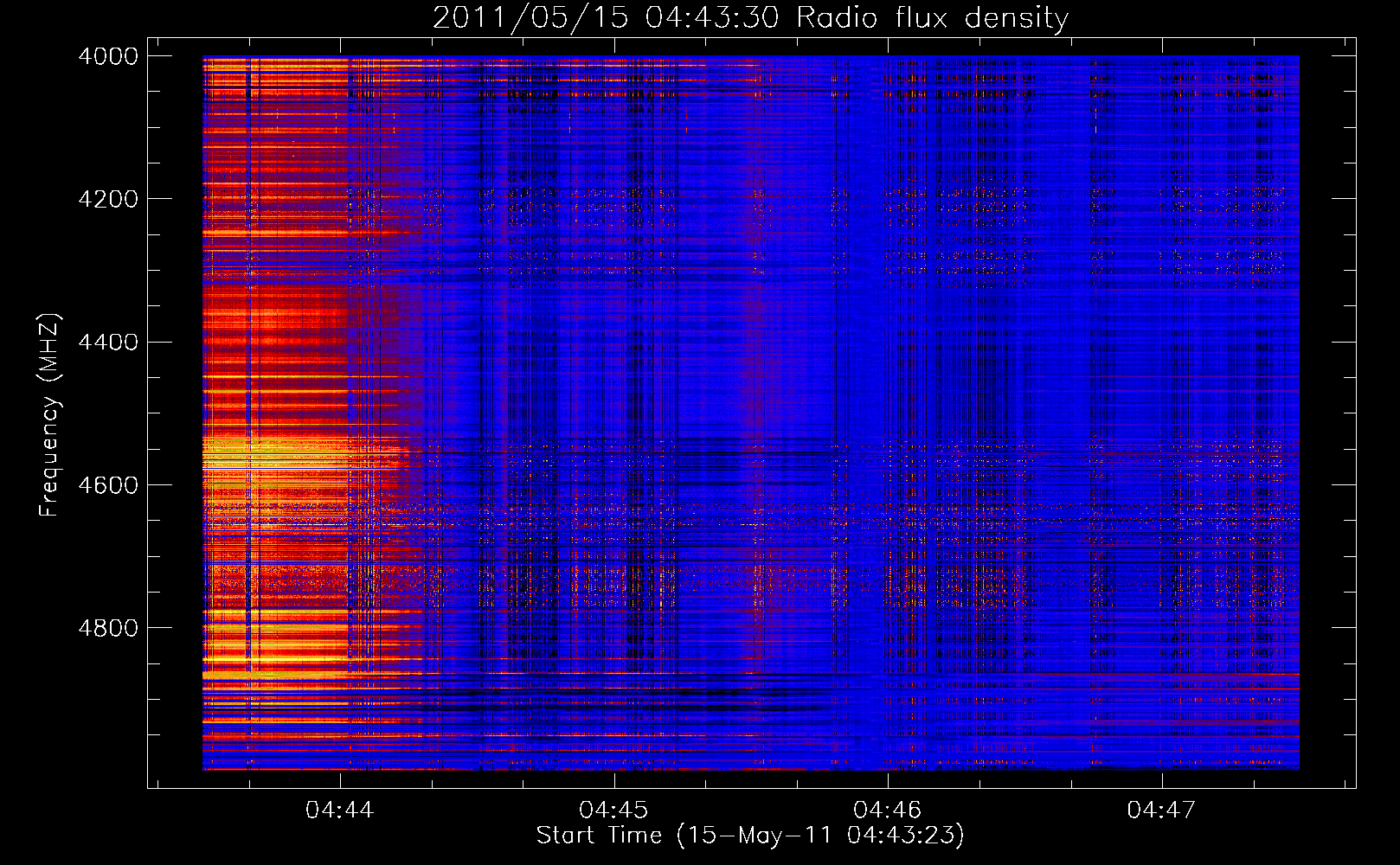1400x865 pixels.
Task: Select the 4400 frequency axis label
Action: click(x=108, y=342)
